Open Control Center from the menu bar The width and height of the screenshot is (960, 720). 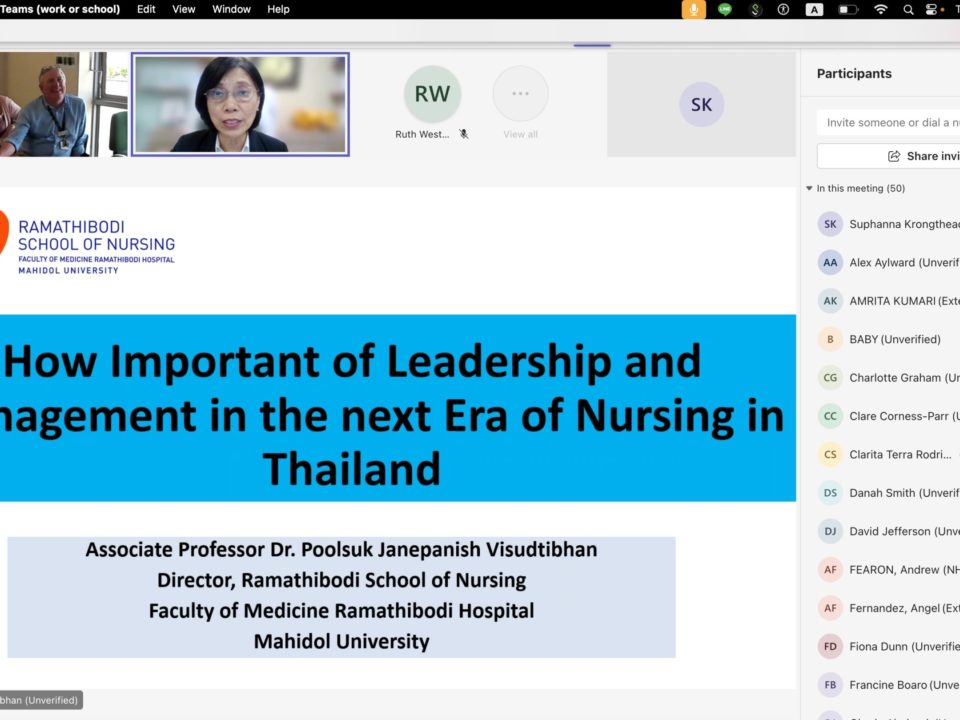pos(933,9)
